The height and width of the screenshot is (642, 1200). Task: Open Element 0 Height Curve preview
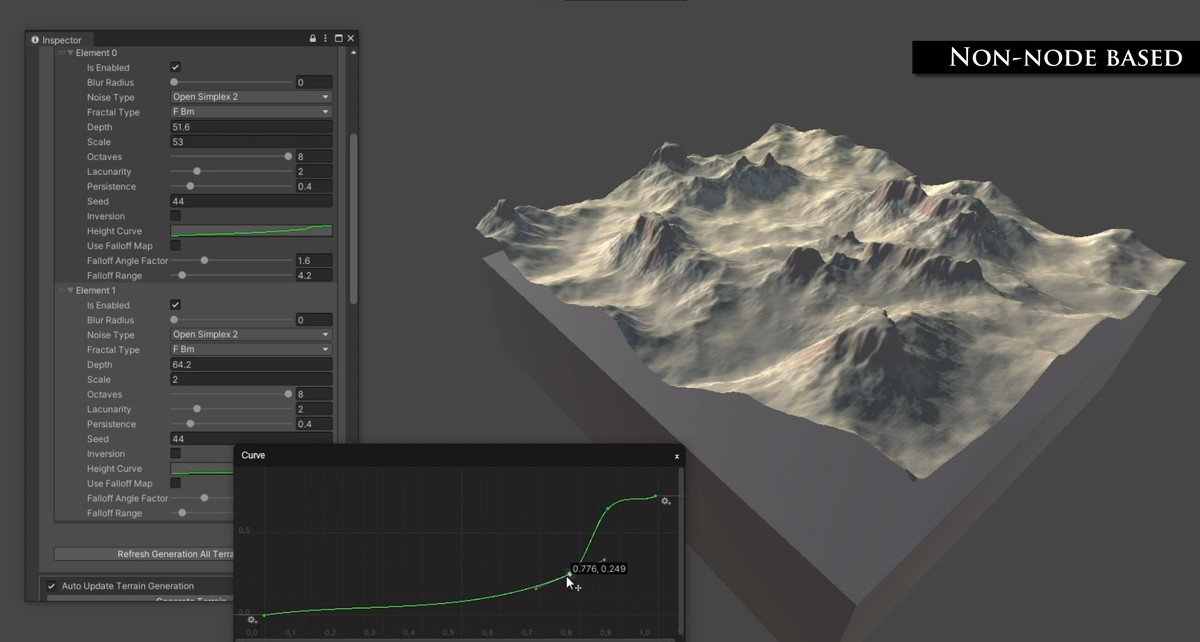click(x=251, y=231)
